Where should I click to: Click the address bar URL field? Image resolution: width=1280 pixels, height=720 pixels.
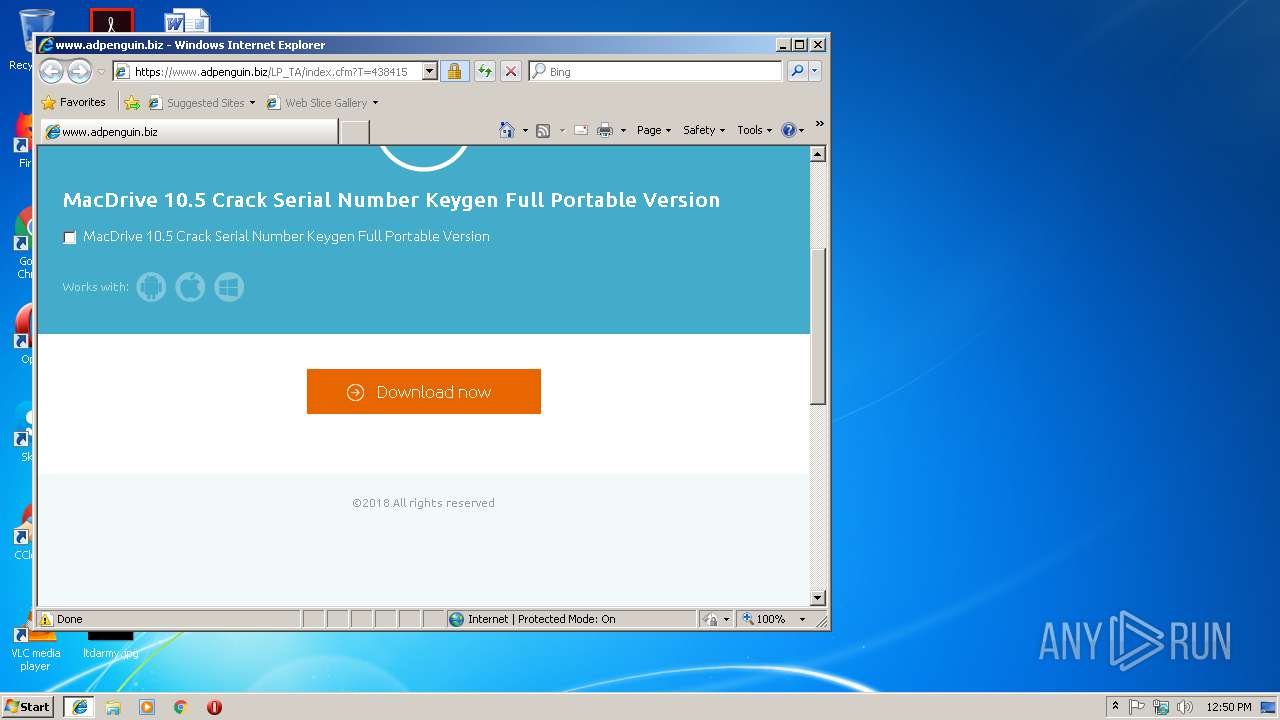coord(266,72)
